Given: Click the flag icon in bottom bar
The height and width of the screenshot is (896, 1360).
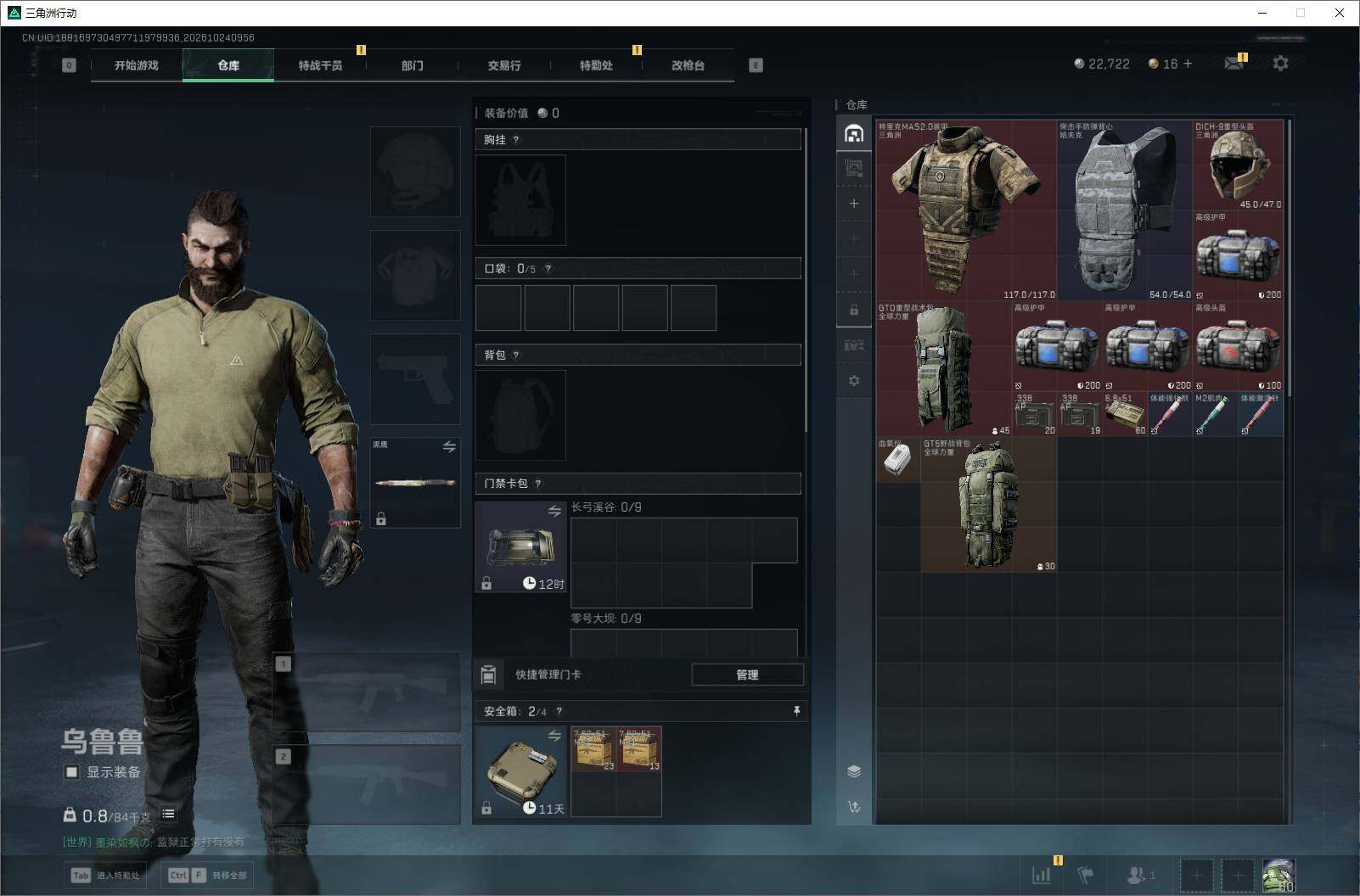Looking at the screenshot, I should [x=1085, y=875].
